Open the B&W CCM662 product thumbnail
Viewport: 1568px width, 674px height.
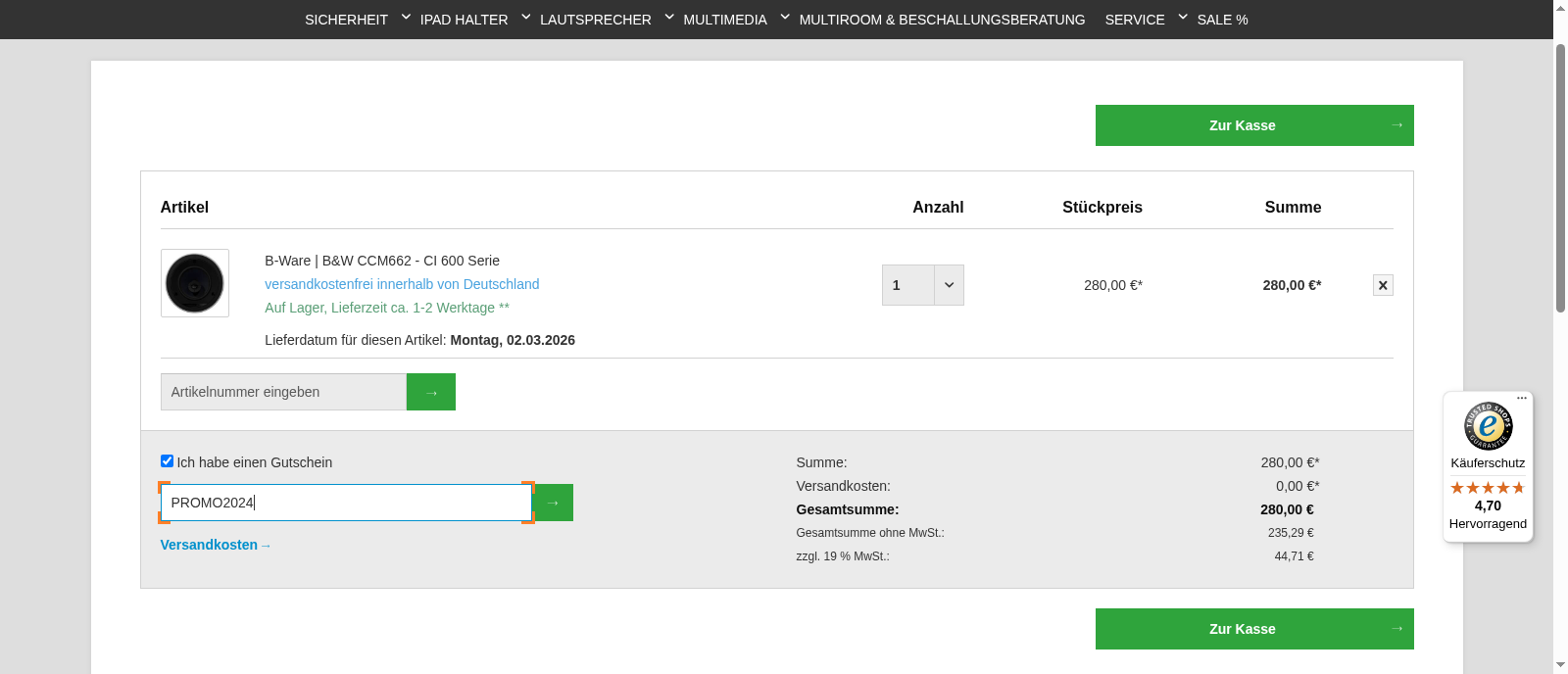195,283
